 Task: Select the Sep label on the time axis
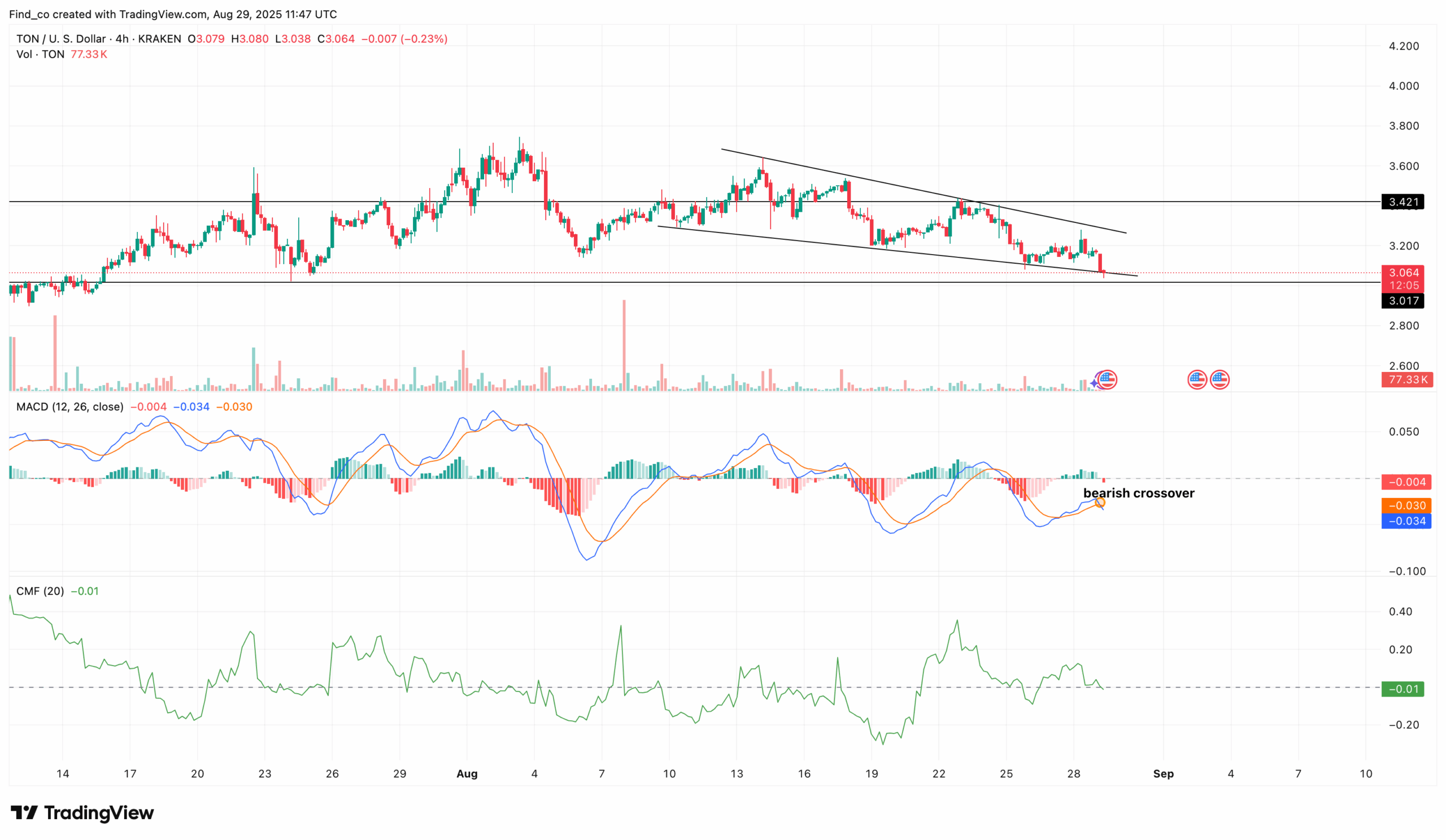[1165, 773]
